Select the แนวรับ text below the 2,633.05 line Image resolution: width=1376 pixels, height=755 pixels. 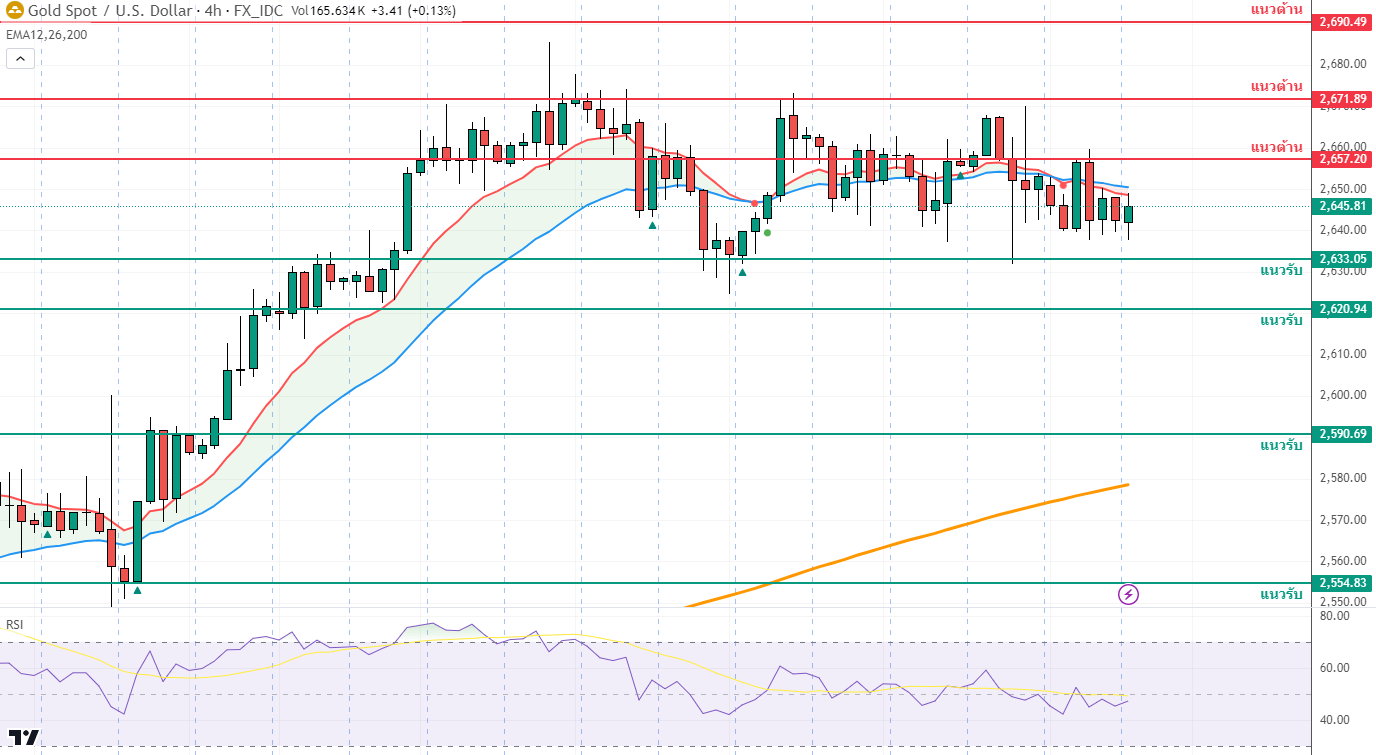pyautogui.click(x=1281, y=271)
